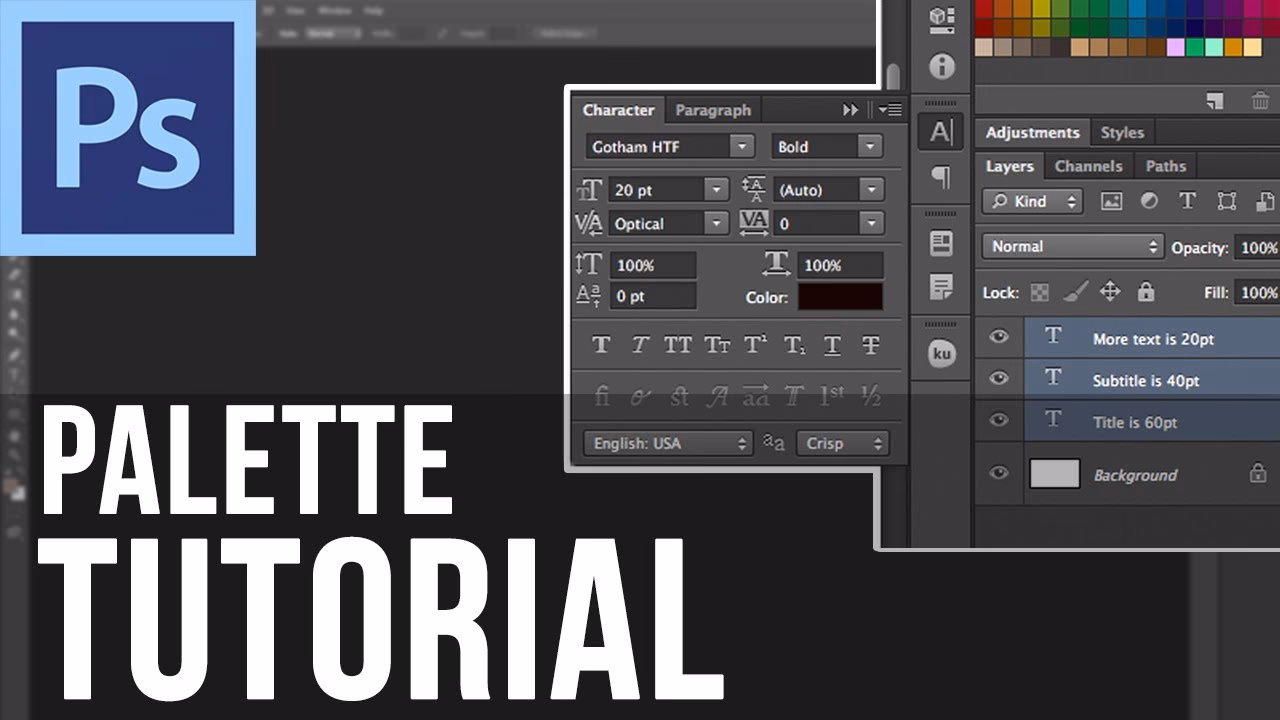Apply Underline text style
The image size is (1280, 720).
(x=832, y=345)
